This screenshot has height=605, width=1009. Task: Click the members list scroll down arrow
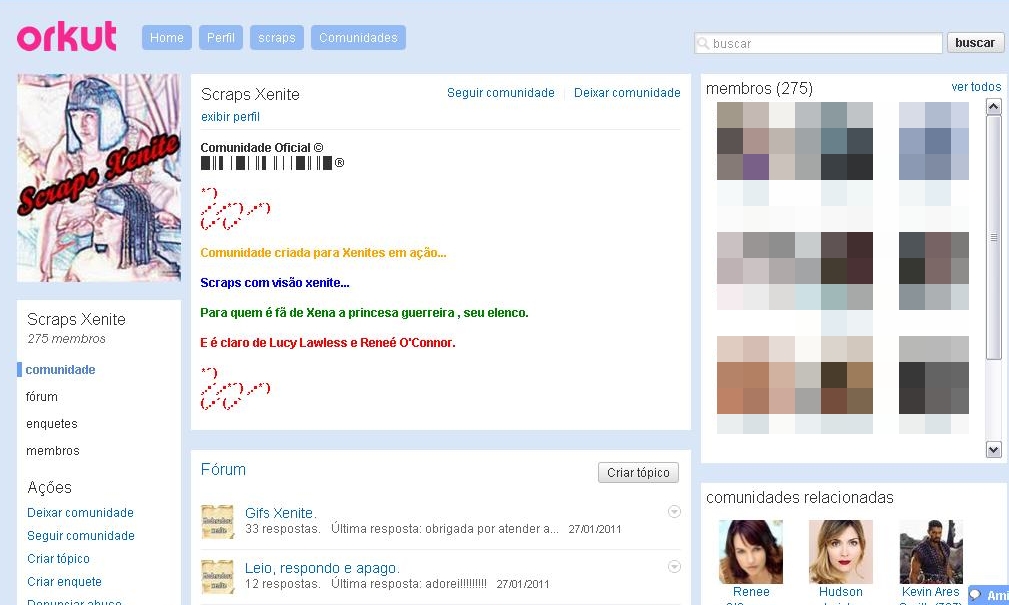(x=994, y=450)
